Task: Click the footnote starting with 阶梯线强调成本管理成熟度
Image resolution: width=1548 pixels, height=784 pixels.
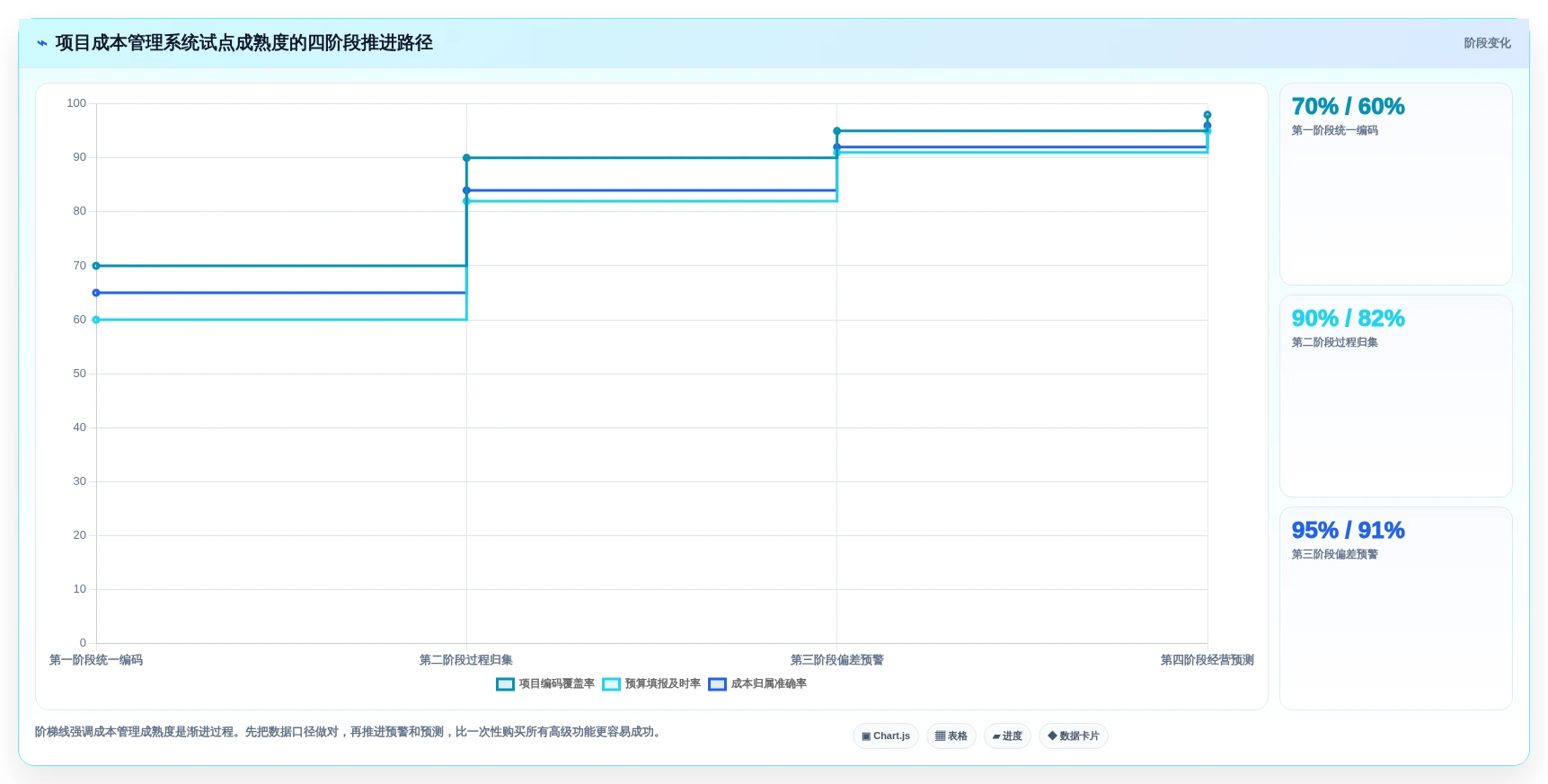Action: pos(349,733)
